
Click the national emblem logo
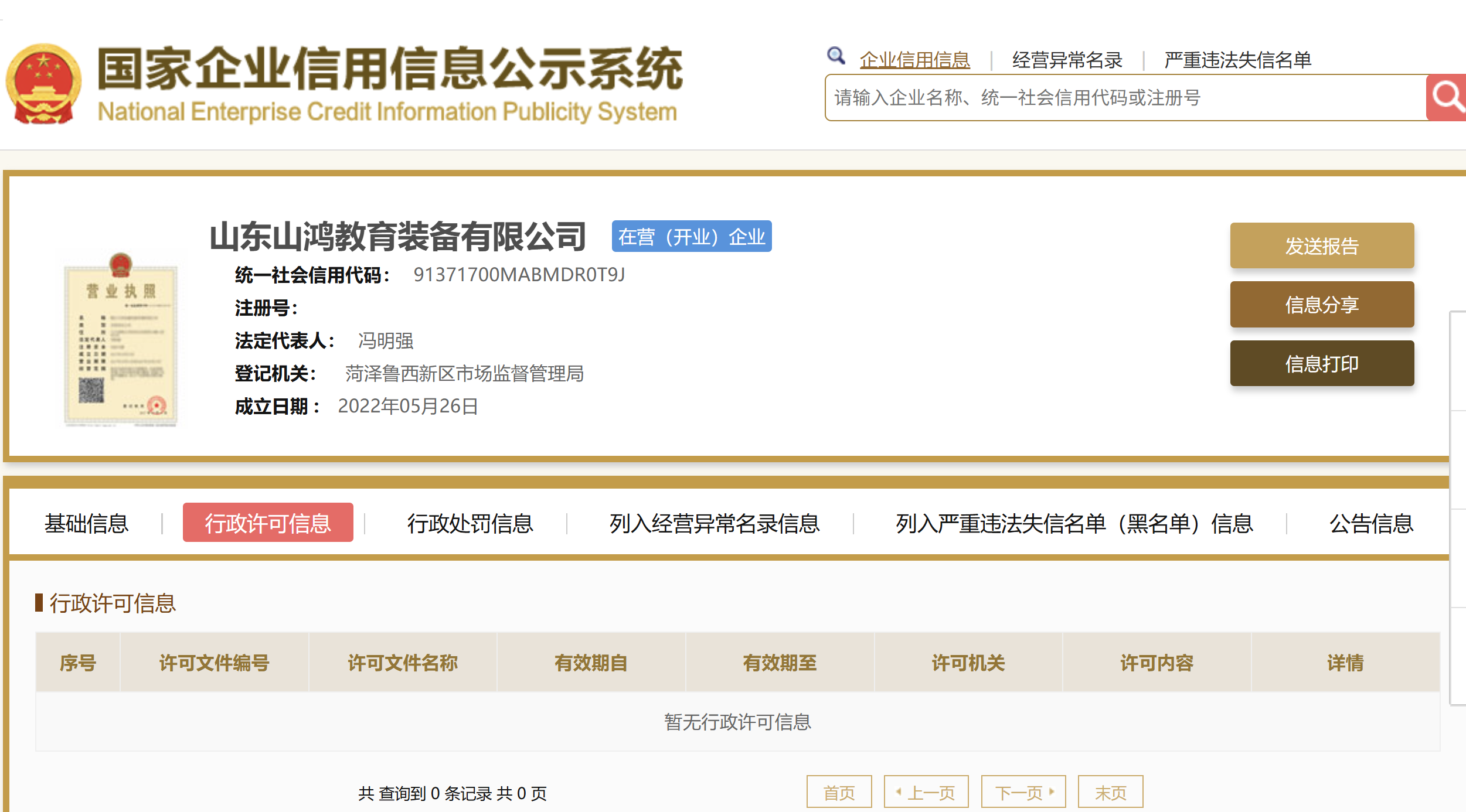[x=43, y=84]
